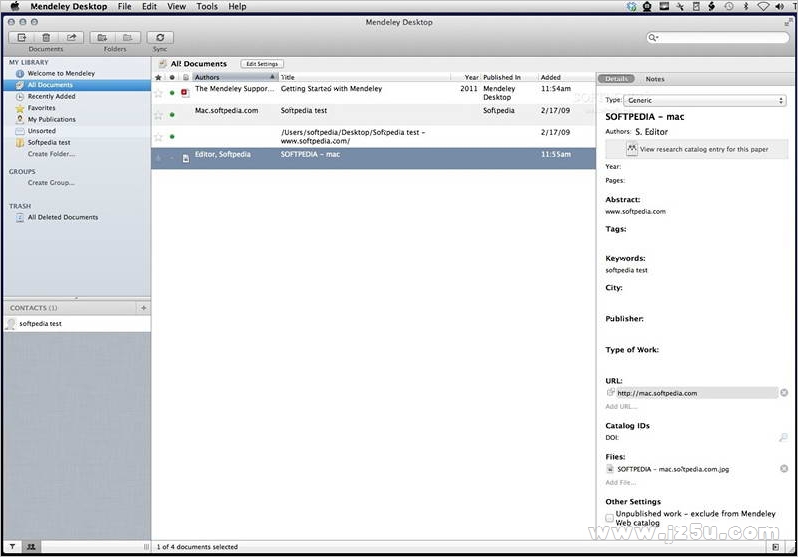The height and width of the screenshot is (557, 798).
Task: Select All Documents in My Library
Action: click(50, 85)
